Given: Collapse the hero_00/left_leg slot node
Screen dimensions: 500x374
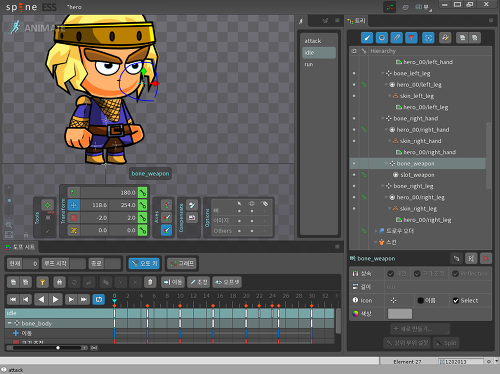Looking at the screenshot, I should coord(386,85).
